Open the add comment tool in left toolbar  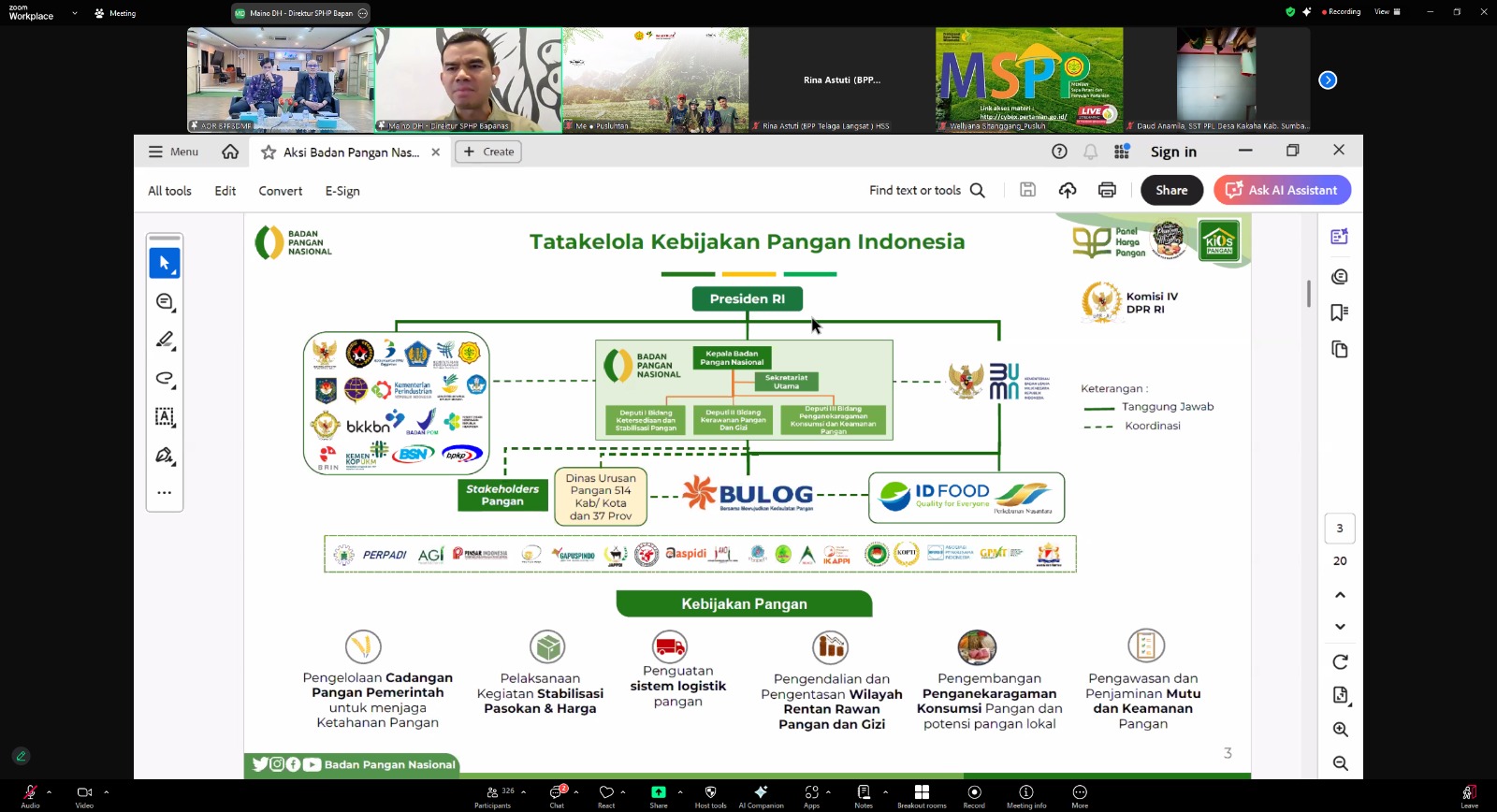tap(165, 302)
